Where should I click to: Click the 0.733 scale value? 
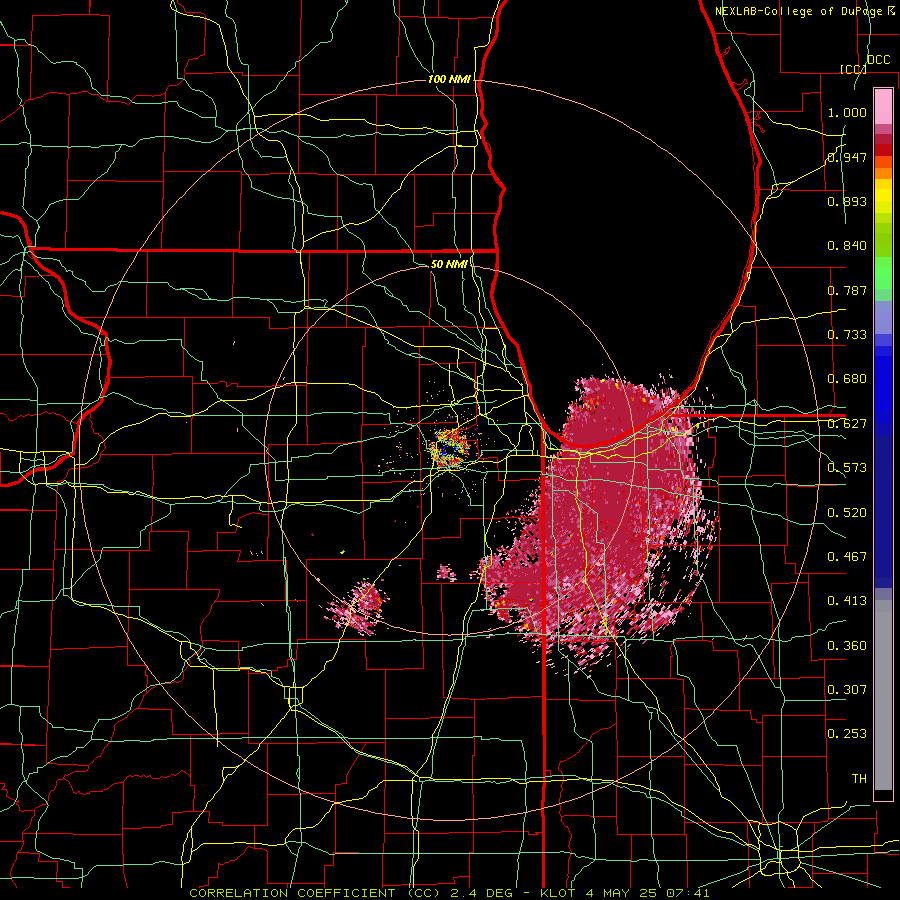[847, 335]
